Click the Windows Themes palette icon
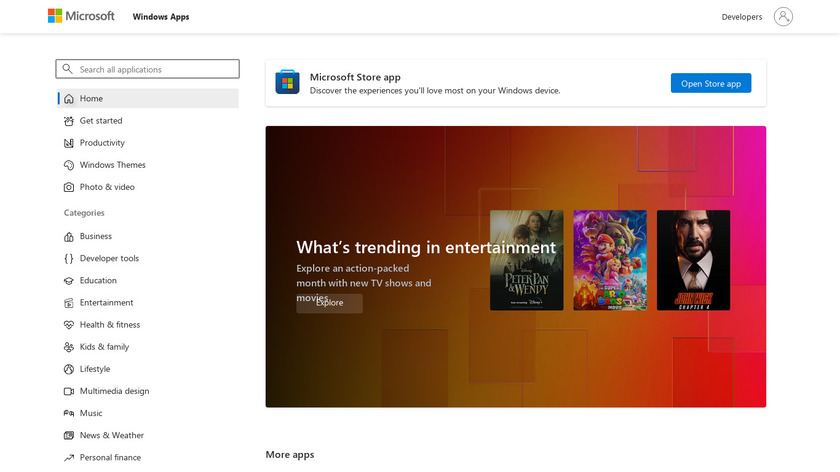 69,165
